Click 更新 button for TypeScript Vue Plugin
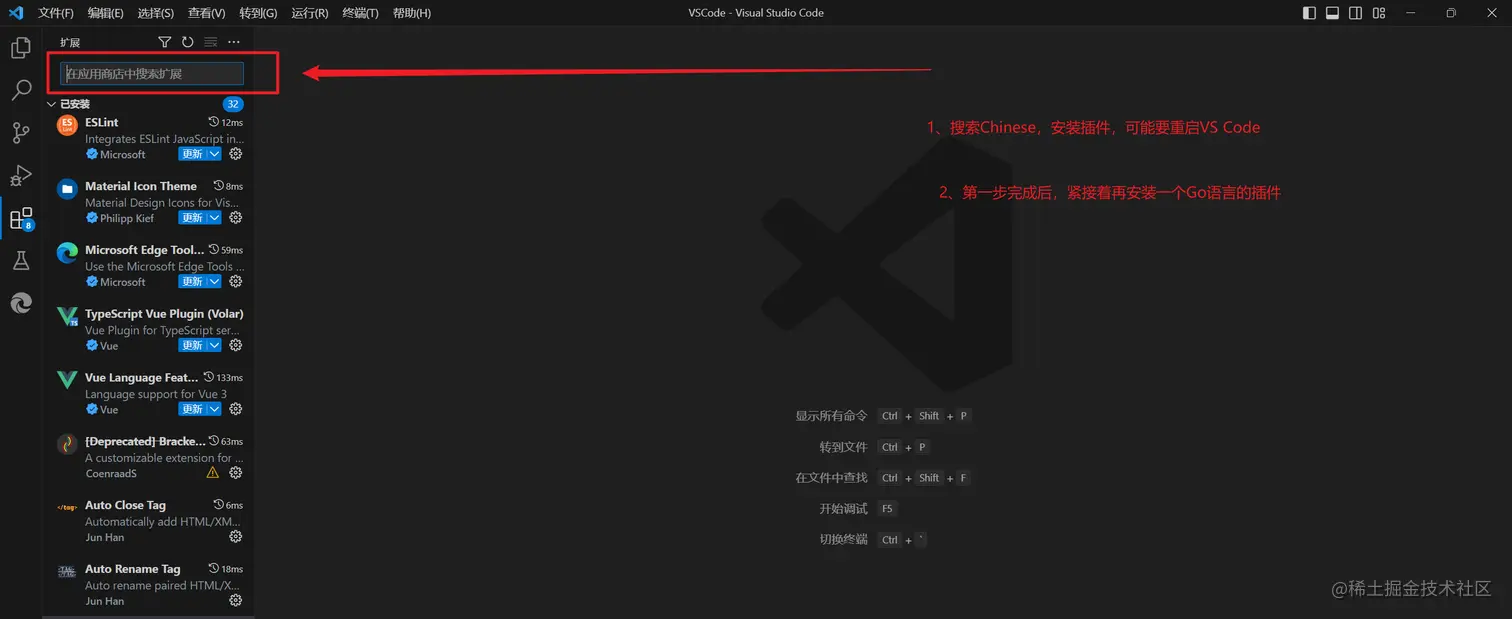This screenshot has width=1512, height=619. 193,345
